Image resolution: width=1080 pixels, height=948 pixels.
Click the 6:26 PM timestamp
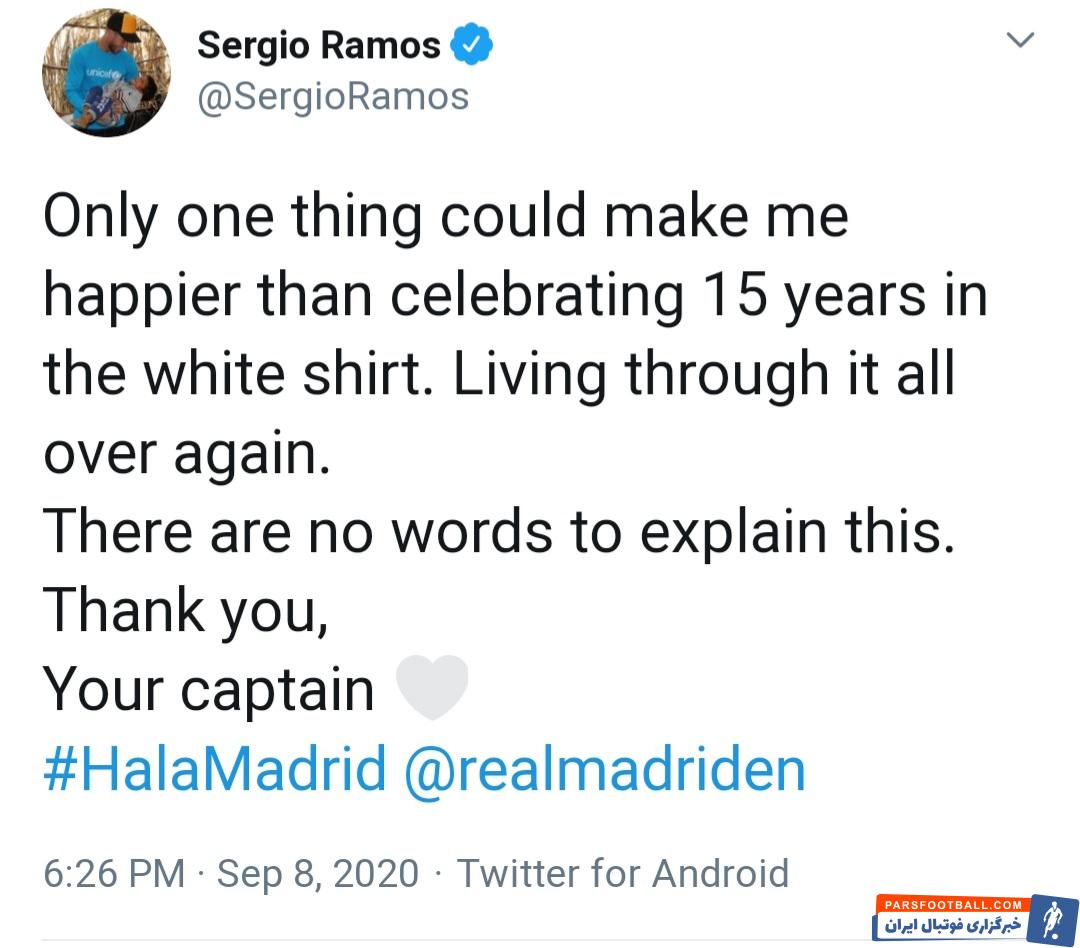tap(114, 873)
